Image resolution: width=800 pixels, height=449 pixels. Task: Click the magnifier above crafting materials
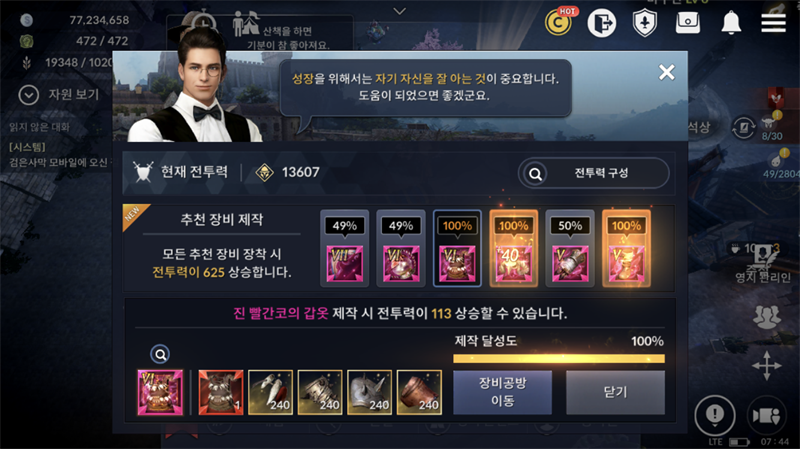(x=160, y=354)
